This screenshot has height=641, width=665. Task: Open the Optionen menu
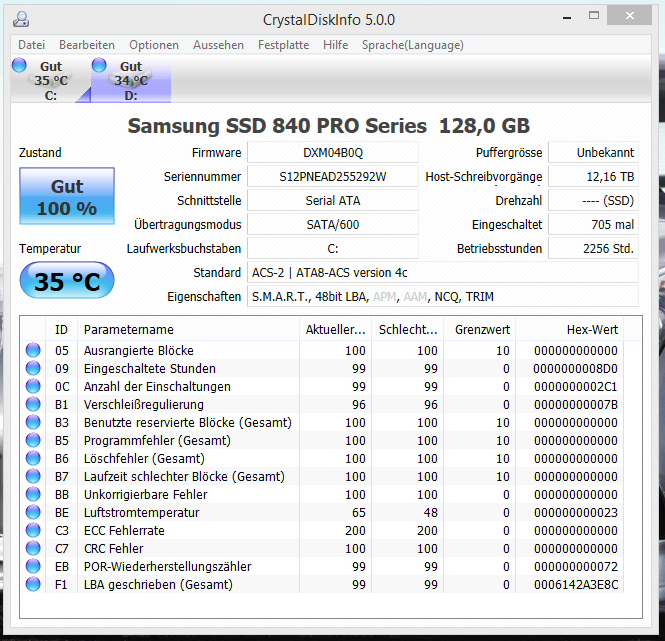(154, 45)
